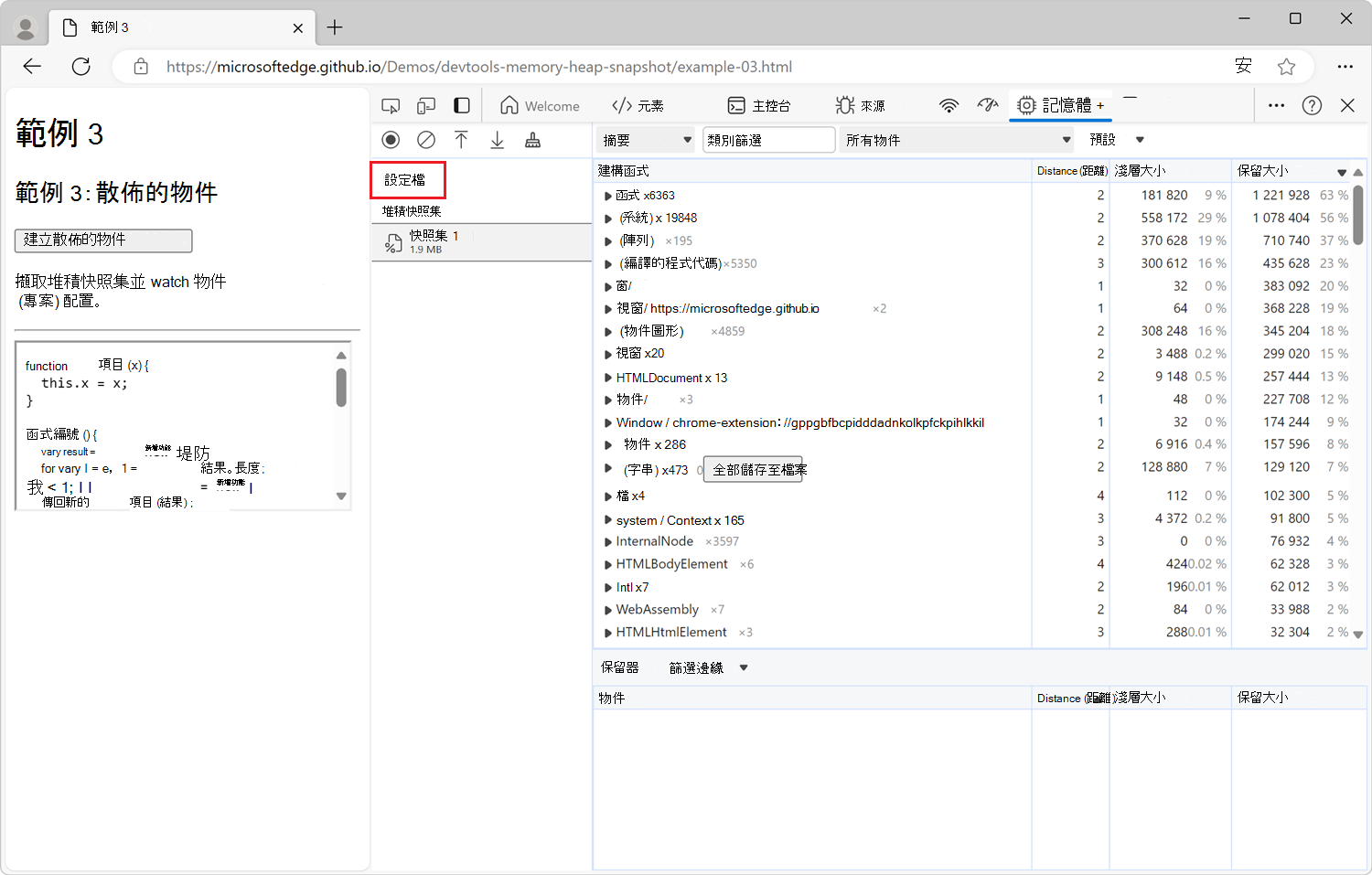Open the 篩選邊緣 dropdown
The width and height of the screenshot is (1372, 875).
tap(708, 668)
